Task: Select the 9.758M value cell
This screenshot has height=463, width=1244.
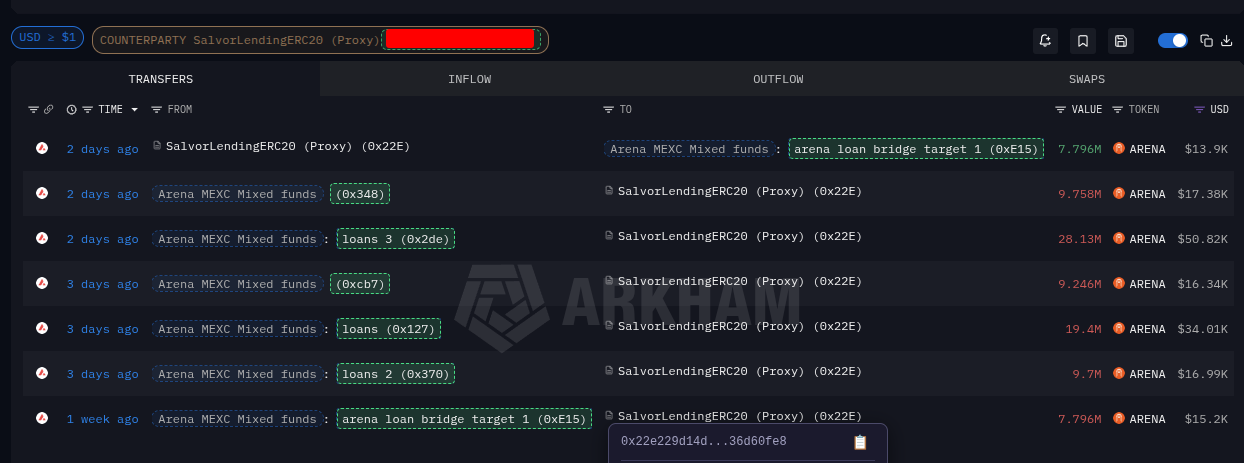Action: point(1079,194)
